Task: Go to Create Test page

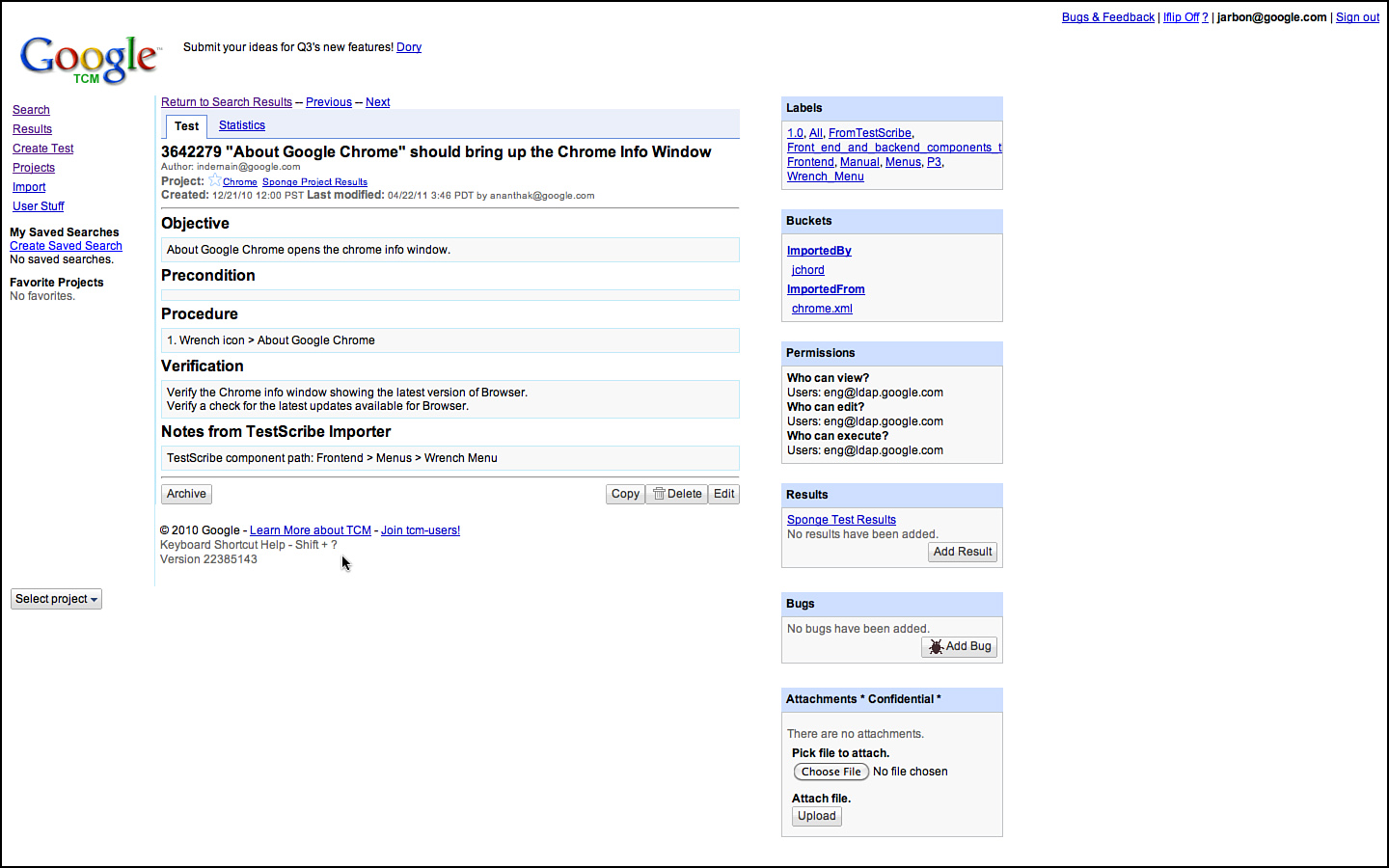Action: [x=42, y=149]
